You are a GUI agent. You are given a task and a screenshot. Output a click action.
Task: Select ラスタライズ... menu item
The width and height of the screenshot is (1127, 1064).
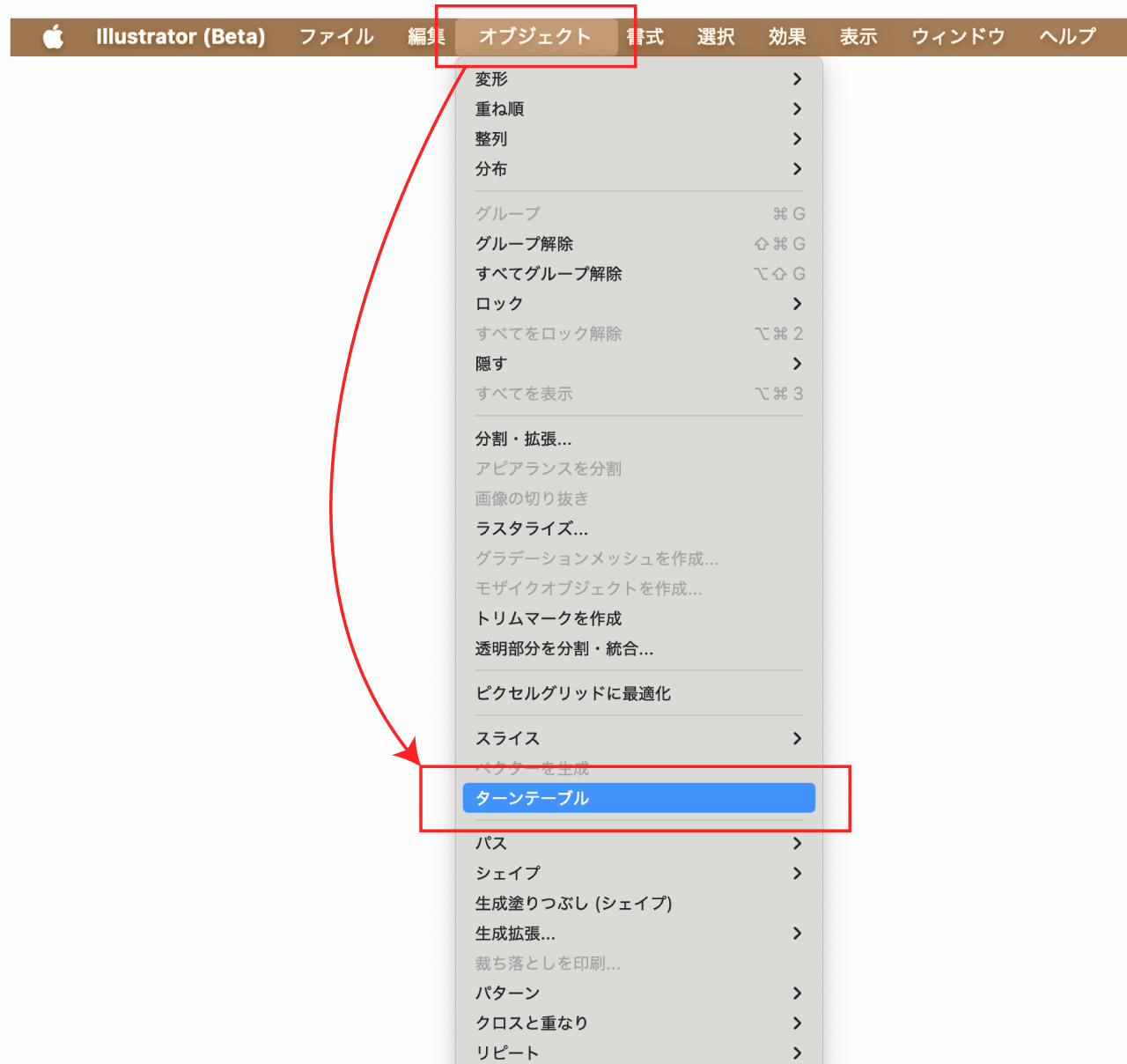[x=639, y=528]
